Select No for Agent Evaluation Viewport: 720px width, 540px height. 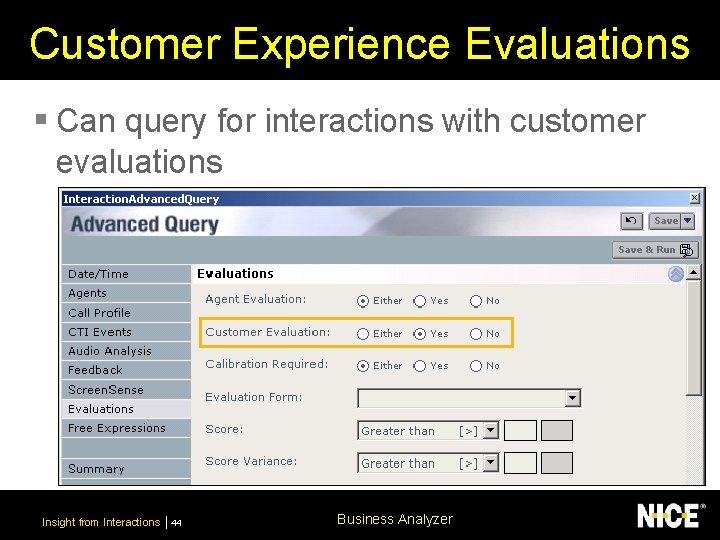pyautogui.click(x=476, y=301)
